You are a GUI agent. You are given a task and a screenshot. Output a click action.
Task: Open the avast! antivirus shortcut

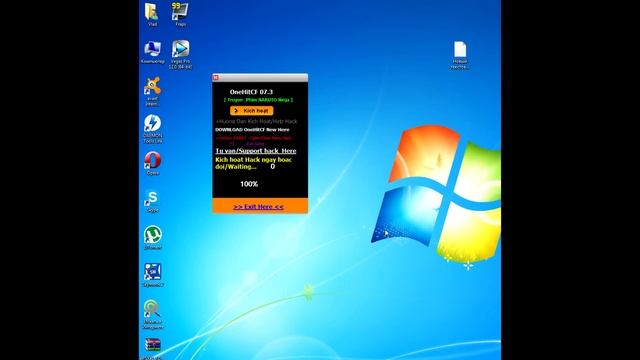pyautogui.click(x=152, y=91)
